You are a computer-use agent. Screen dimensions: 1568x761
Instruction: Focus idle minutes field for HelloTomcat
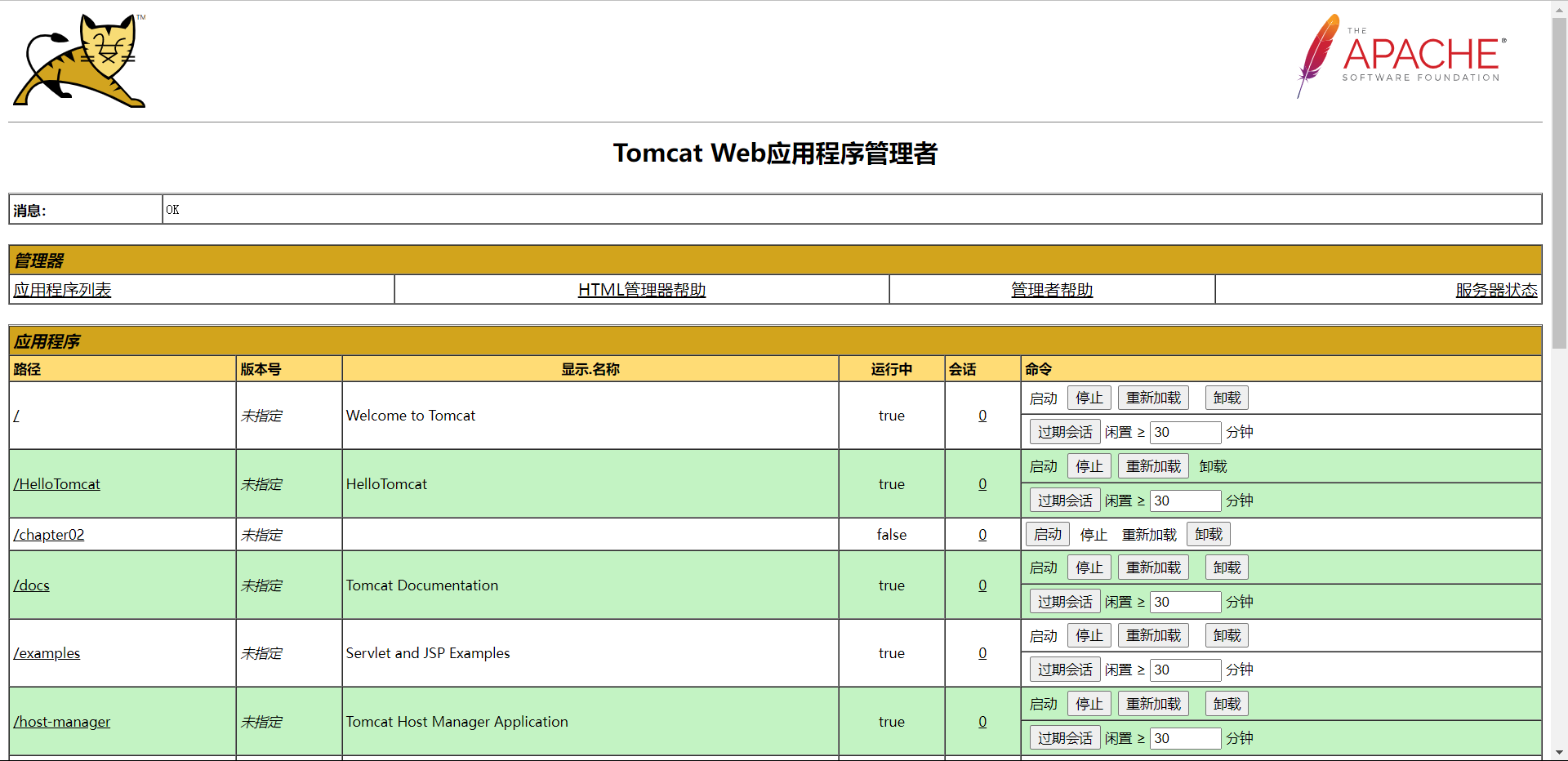point(1186,501)
